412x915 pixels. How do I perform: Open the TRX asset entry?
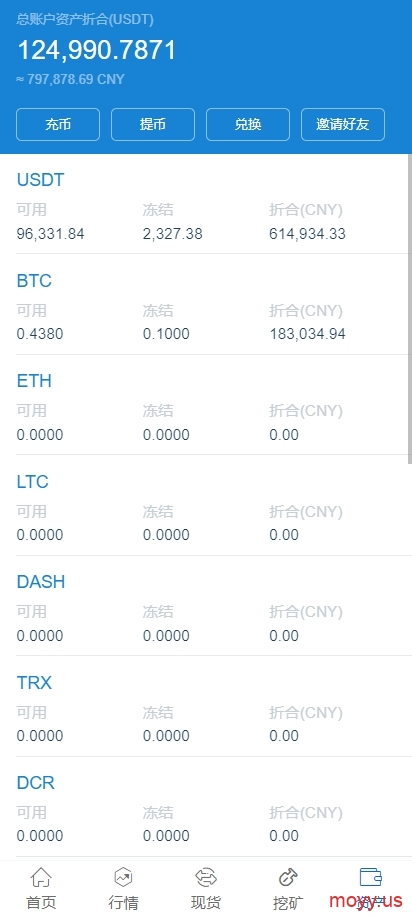point(206,706)
